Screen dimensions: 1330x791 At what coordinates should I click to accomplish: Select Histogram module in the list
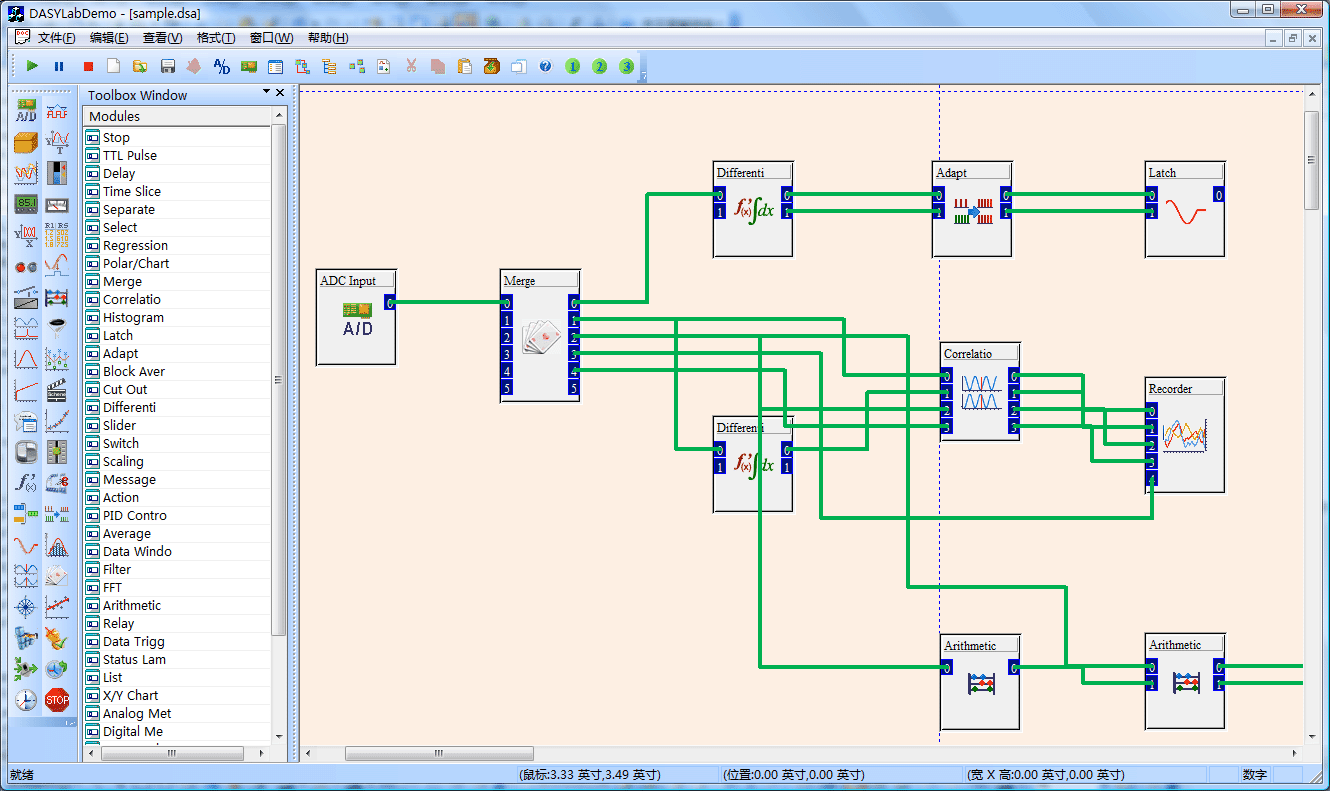point(133,317)
